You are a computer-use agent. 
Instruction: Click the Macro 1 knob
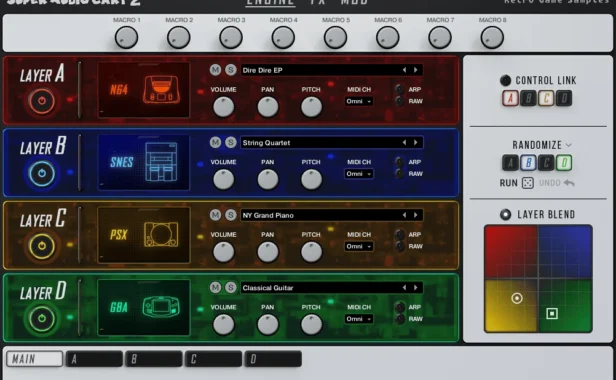click(x=126, y=38)
